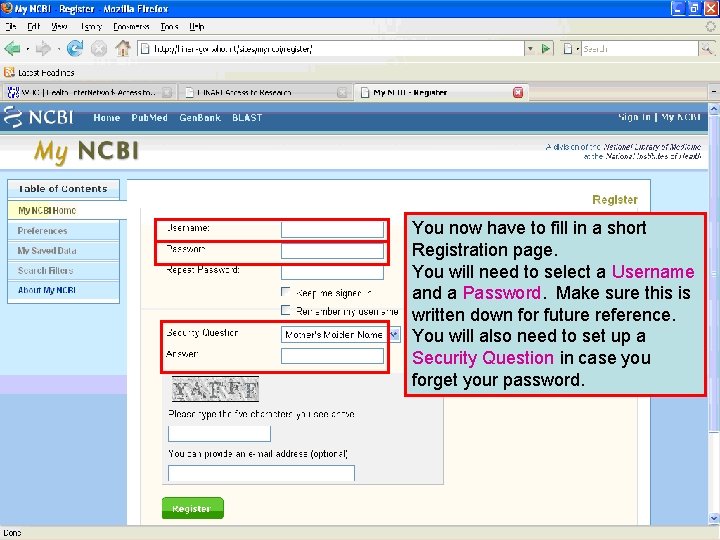
Task: Open the View menu
Action: pos(59,27)
